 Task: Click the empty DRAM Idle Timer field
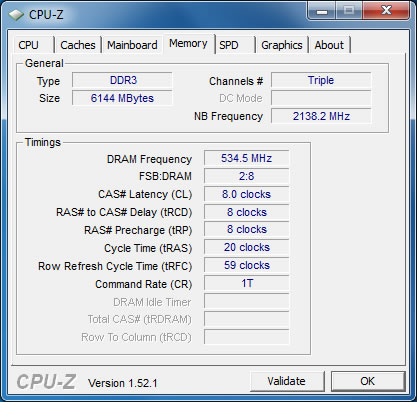[x=247, y=302]
